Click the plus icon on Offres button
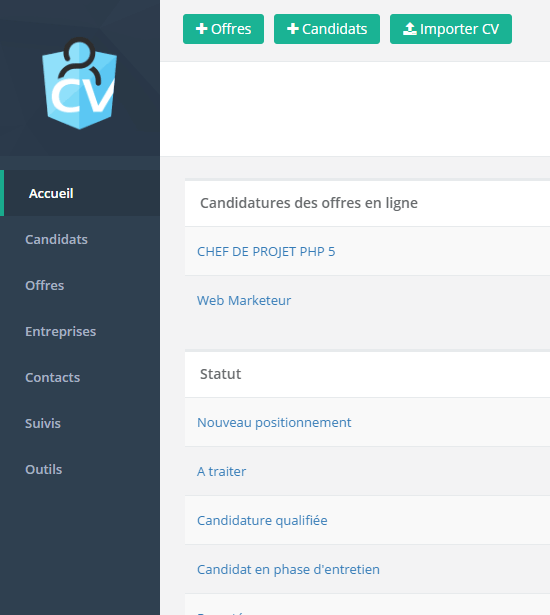 point(201,29)
